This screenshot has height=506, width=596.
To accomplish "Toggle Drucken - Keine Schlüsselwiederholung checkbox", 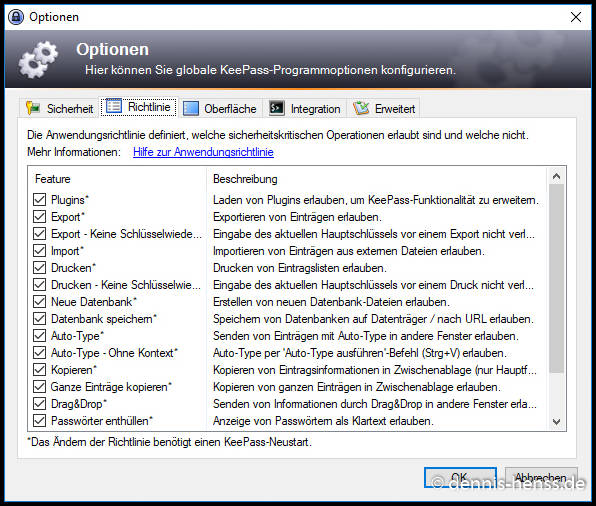I will coord(40,284).
